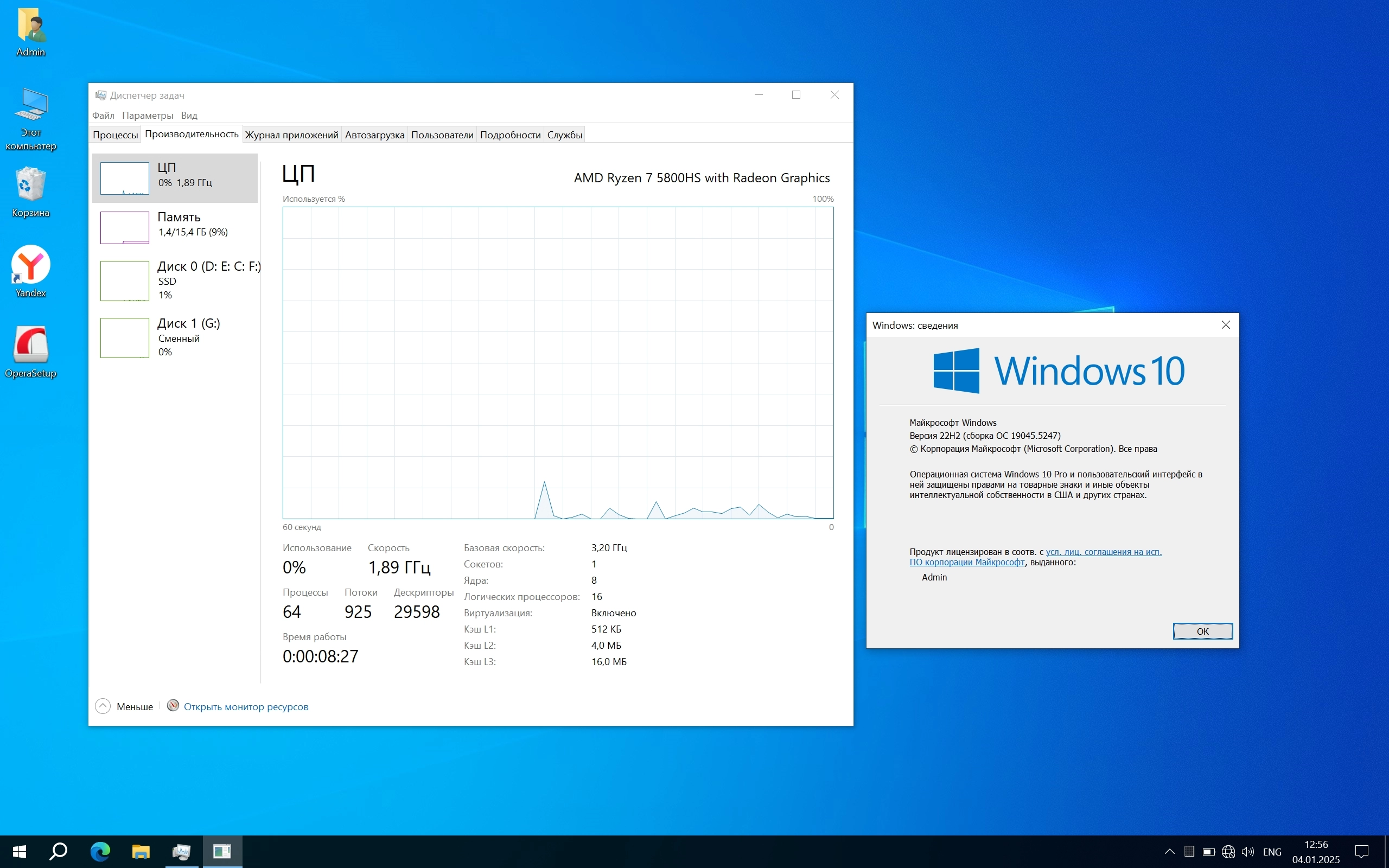Open the Открыть монитор ресурсов link
Screen dimensions: 1389x868
(246, 707)
